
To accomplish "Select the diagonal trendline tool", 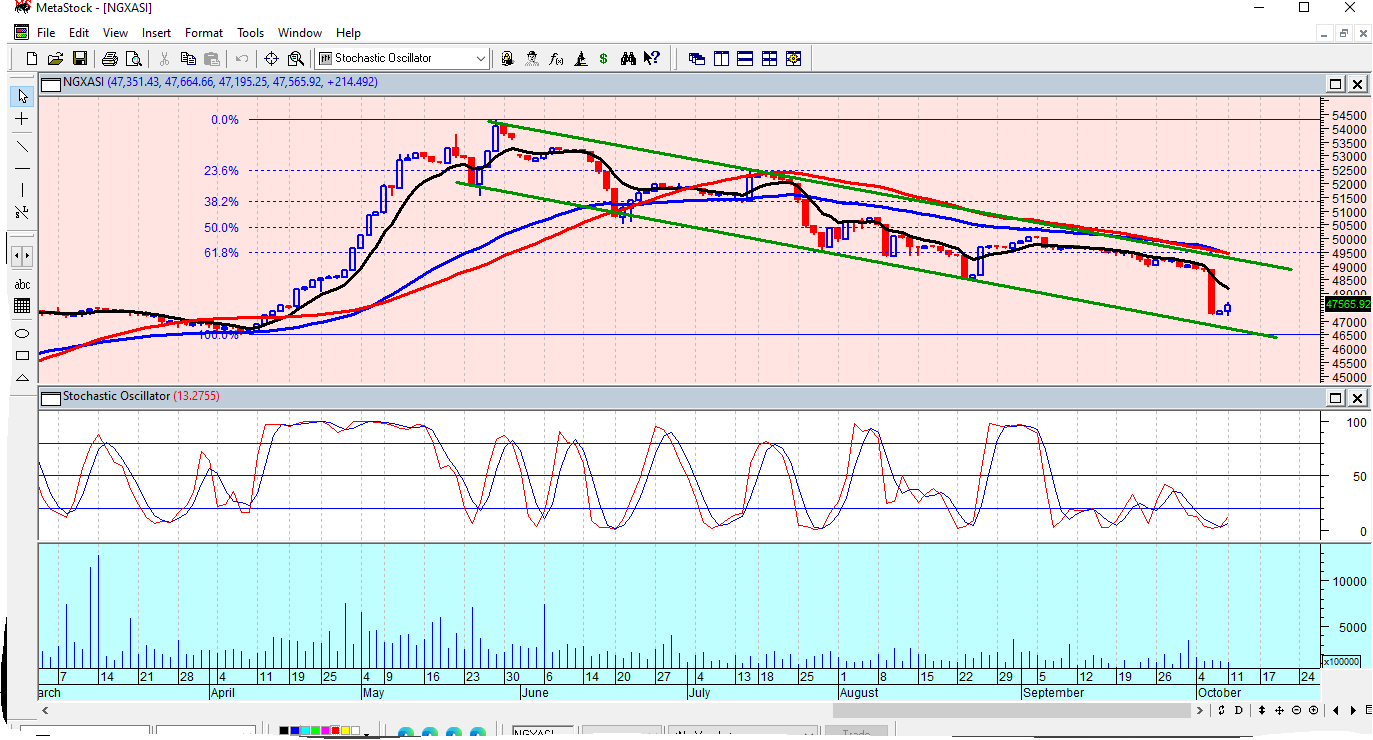I will 22,146.
